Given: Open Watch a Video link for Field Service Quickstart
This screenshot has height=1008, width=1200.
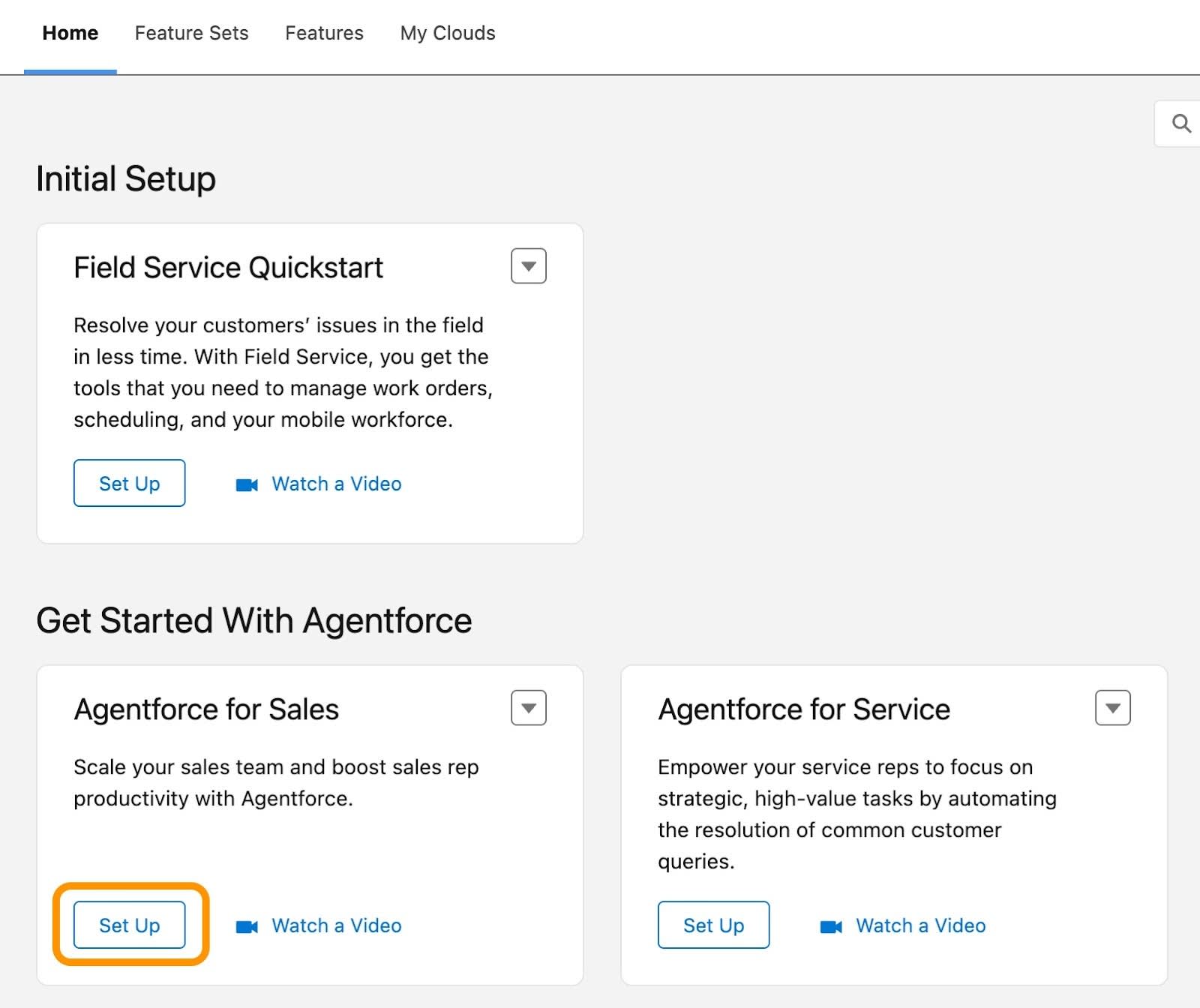Looking at the screenshot, I should click(337, 484).
